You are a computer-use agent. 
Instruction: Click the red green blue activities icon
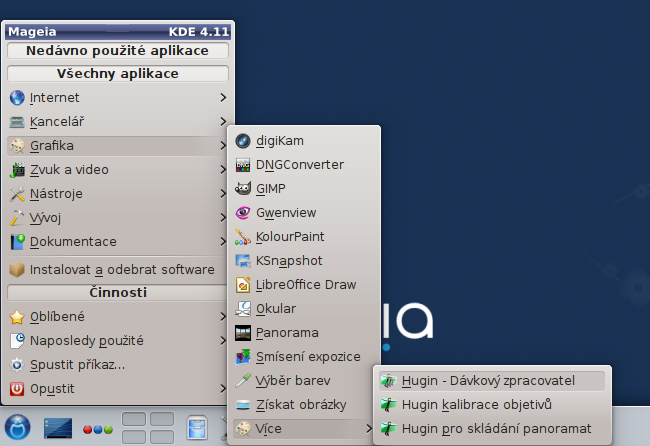coord(98,429)
